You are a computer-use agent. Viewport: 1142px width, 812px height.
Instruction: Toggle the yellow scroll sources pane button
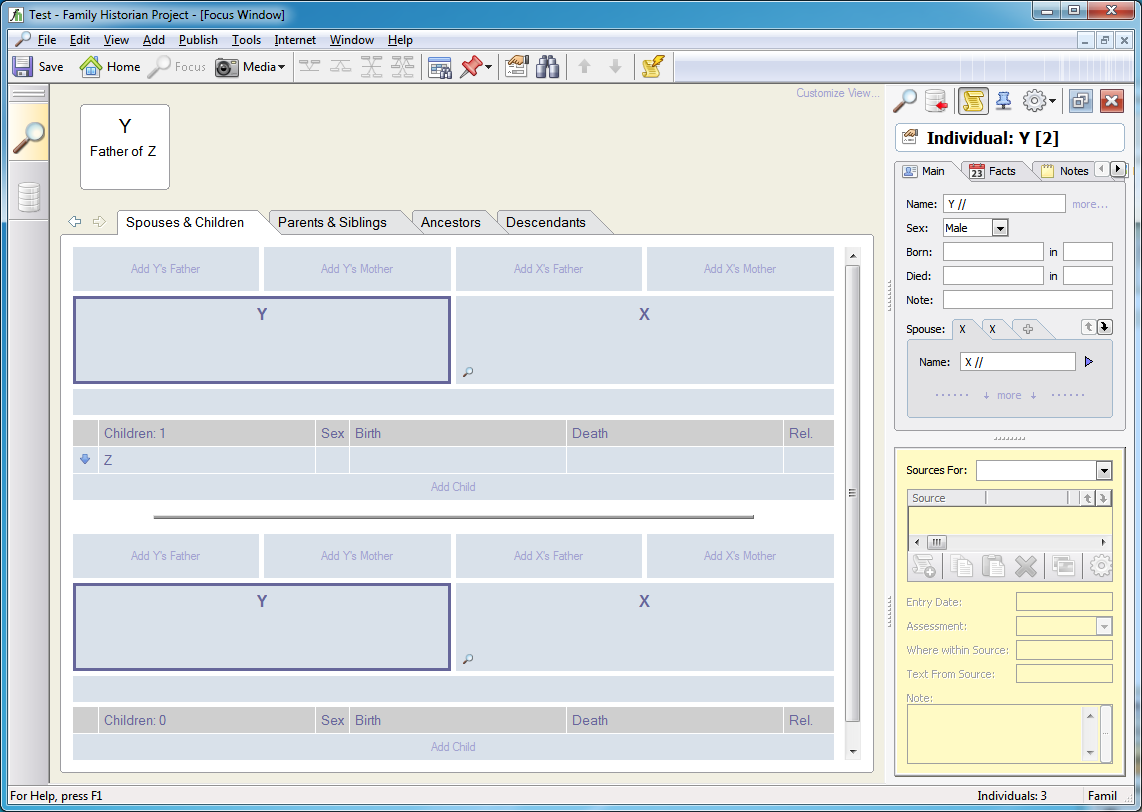point(972,100)
